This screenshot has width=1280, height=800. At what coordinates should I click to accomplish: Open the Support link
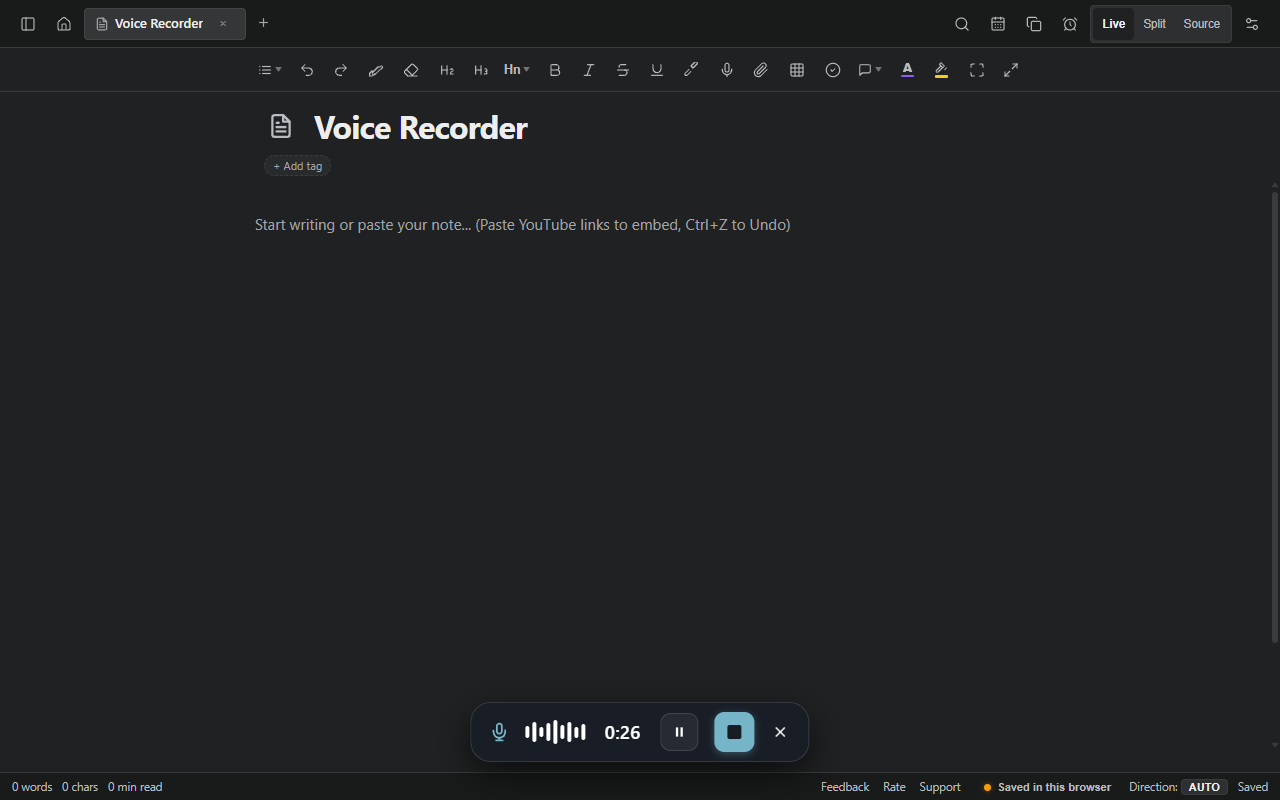coord(940,787)
